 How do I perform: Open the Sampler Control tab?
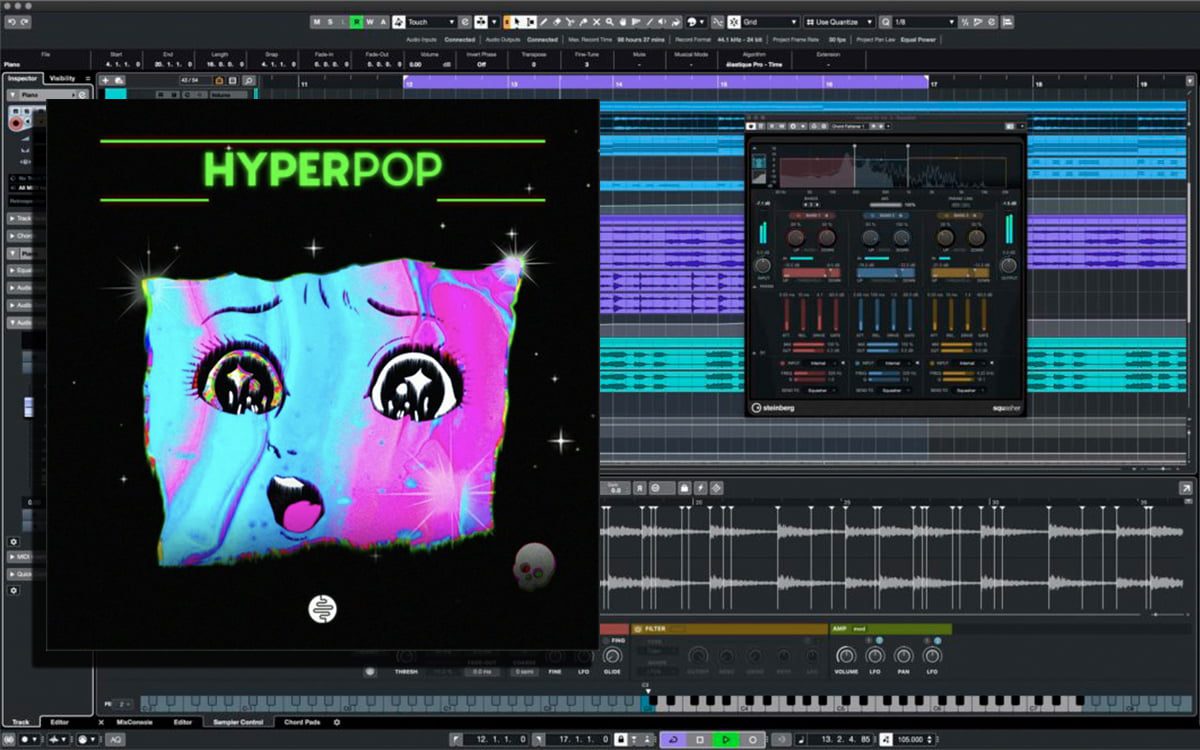coord(238,722)
